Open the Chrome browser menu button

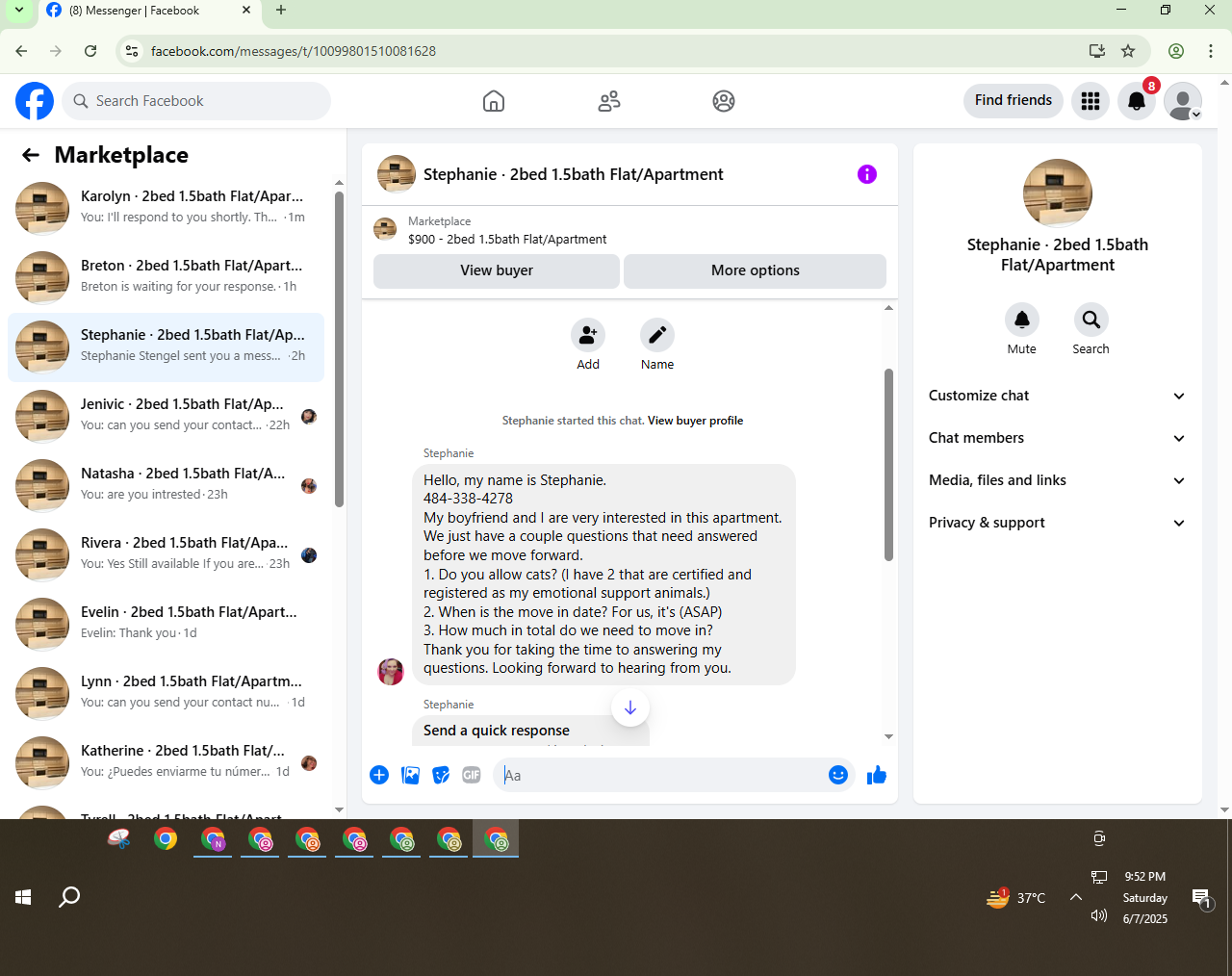coord(1211,51)
